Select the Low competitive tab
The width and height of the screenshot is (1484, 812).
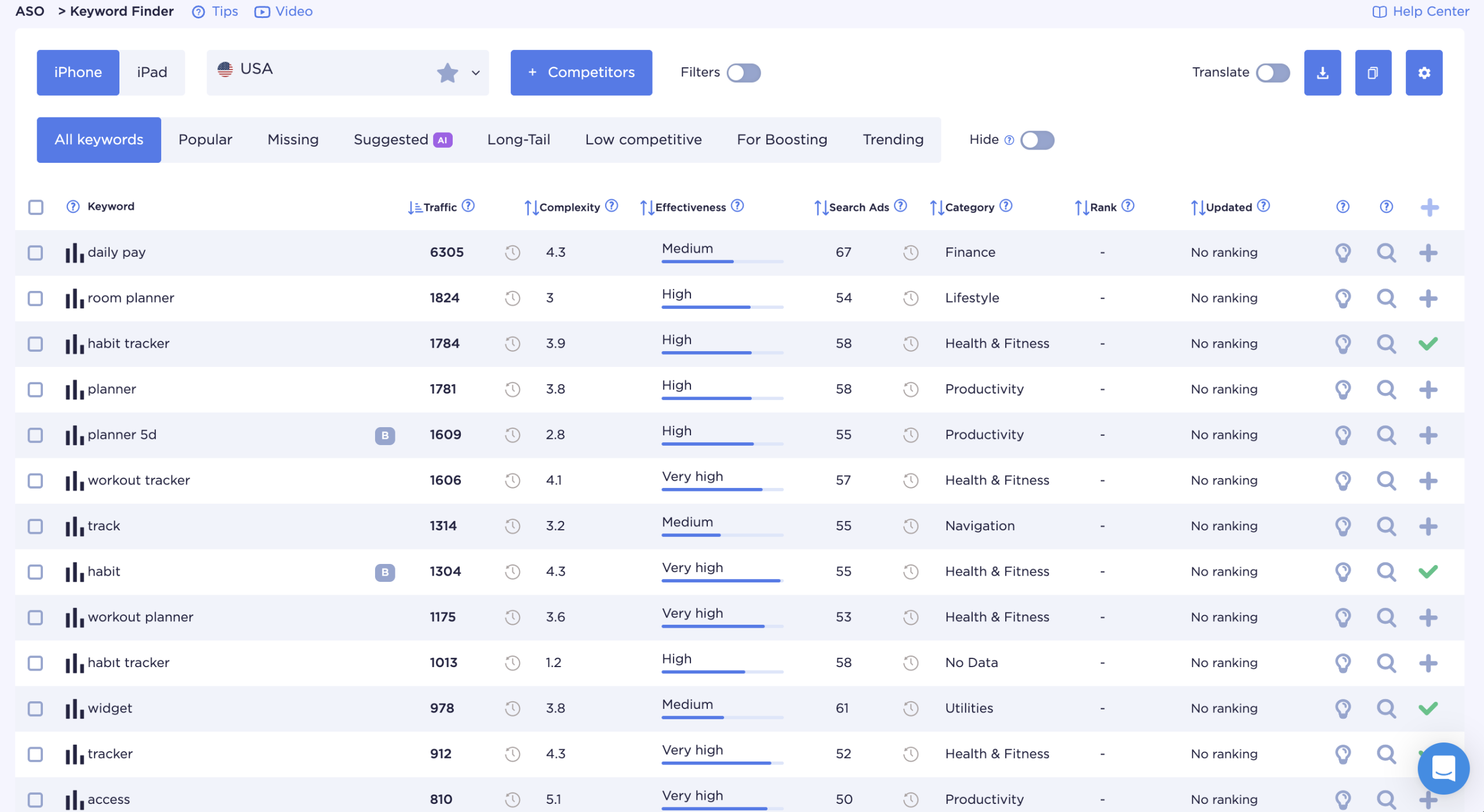(643, 140)
